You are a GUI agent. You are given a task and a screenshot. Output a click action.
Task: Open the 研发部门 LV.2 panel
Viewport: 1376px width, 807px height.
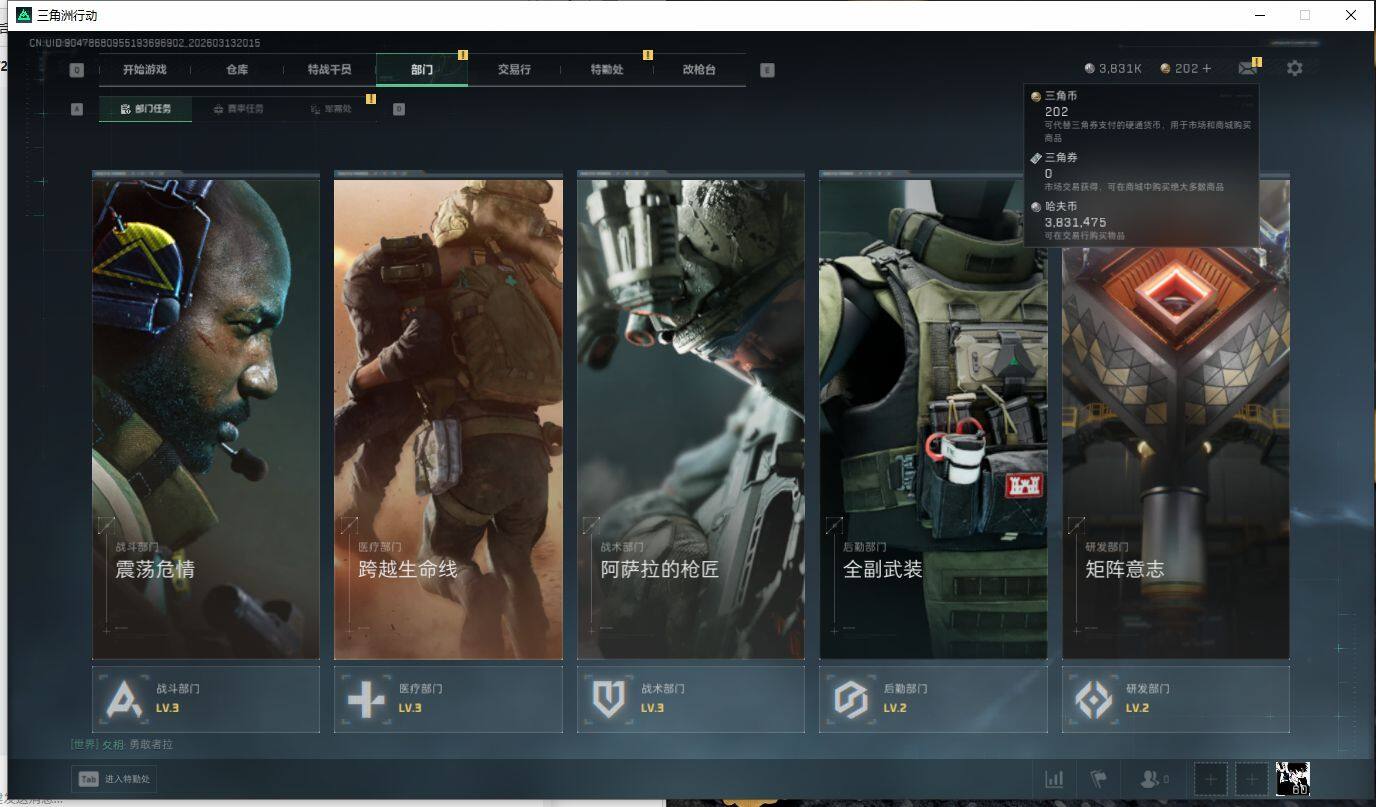click(1176, 699)
